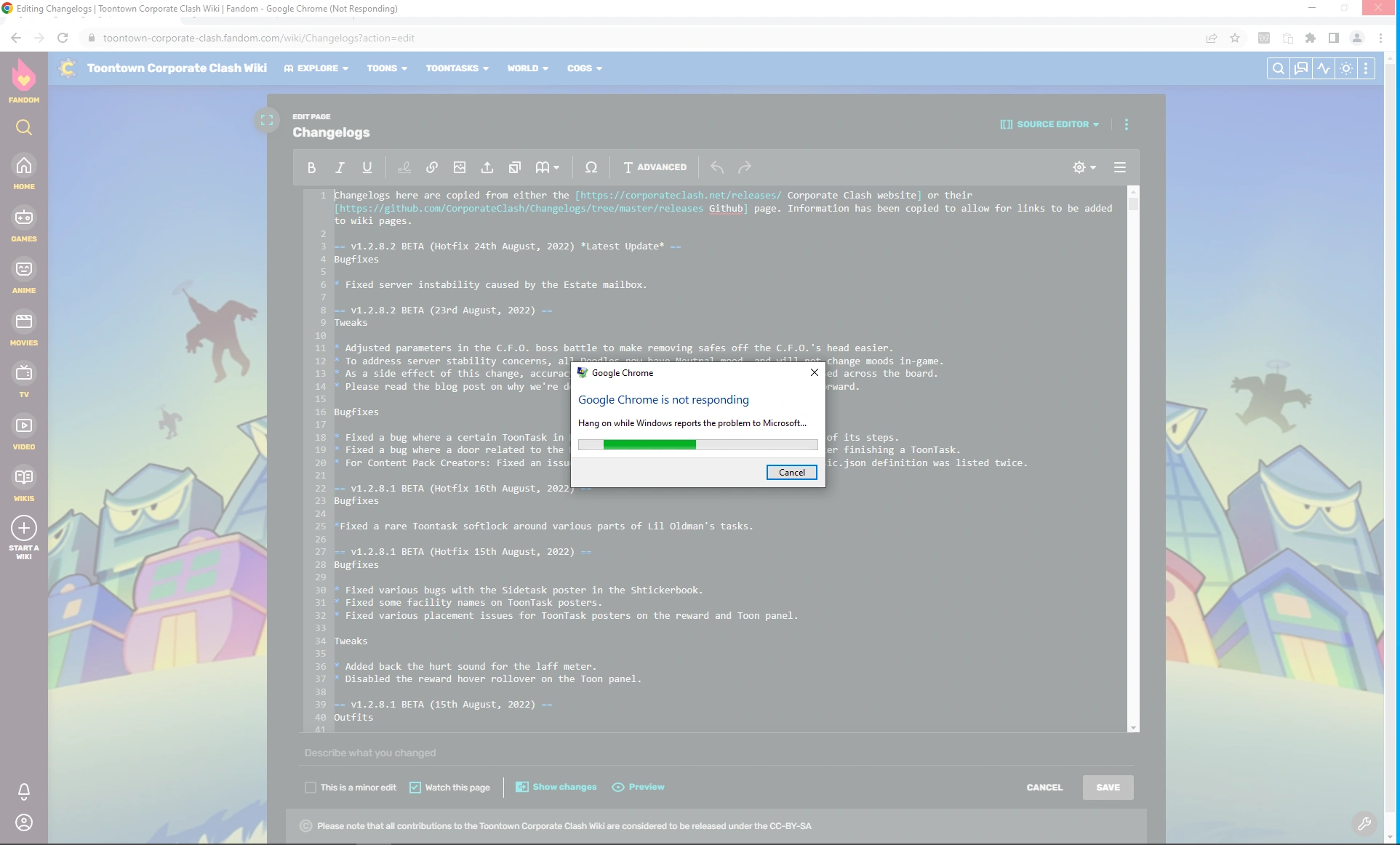Uncheck 'Watch this page'
The width and height of the screenshot is (1400, 845).
[415, 788]
